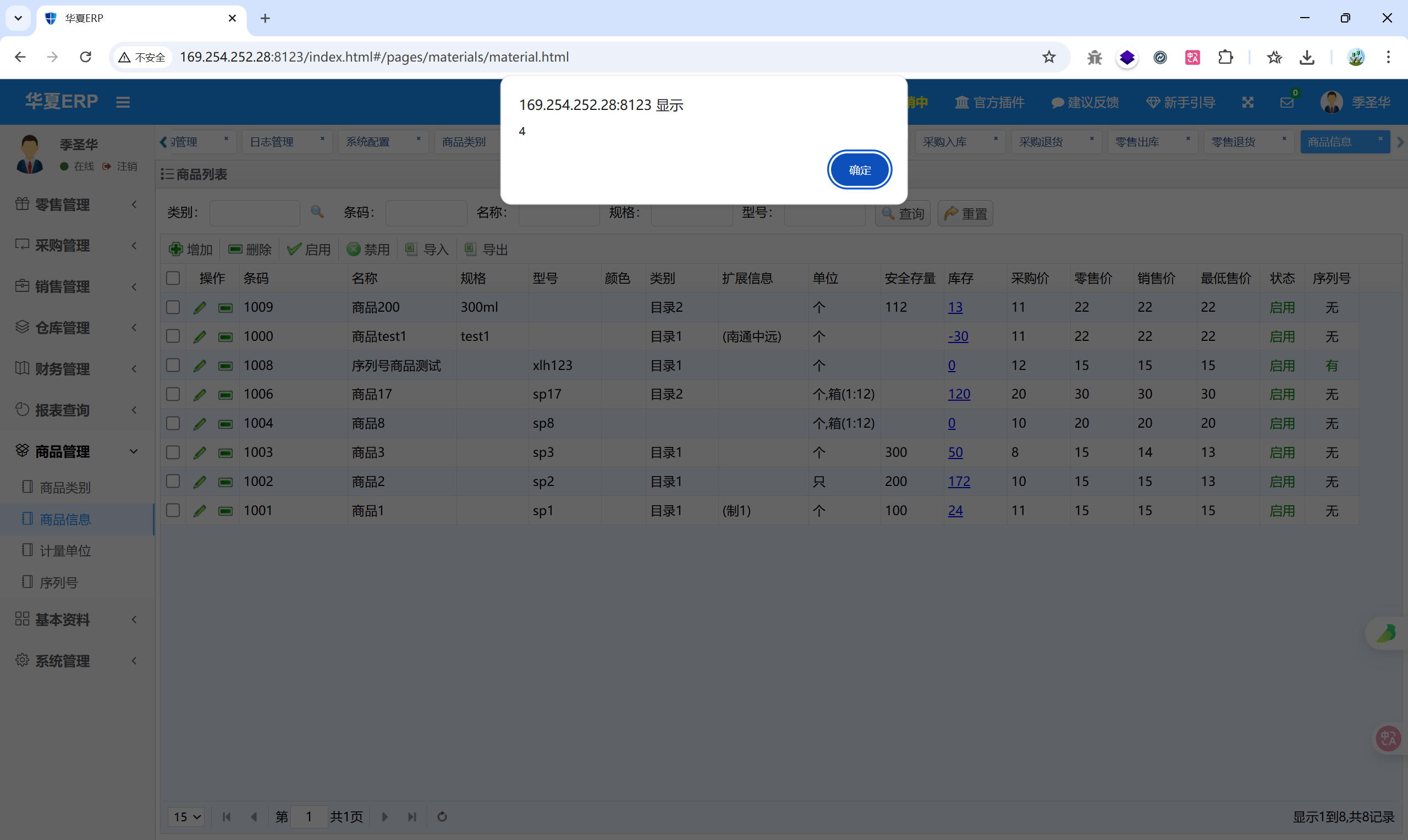The height and width of the screenshot is (840, 1408).
Task: Click into the 条码 search input field
Action: [426, 213]
